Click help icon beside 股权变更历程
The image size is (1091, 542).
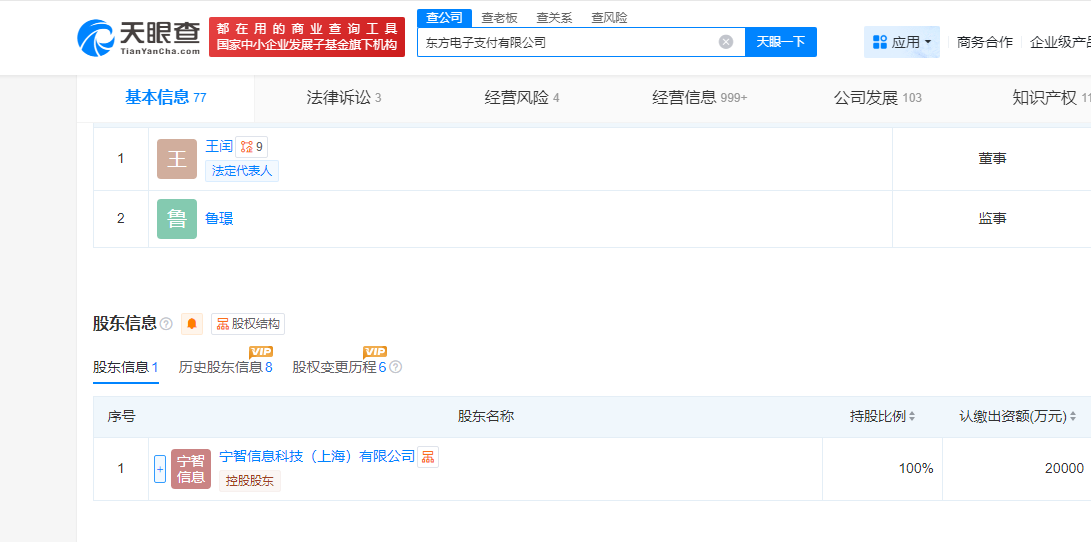pos(396,367)
